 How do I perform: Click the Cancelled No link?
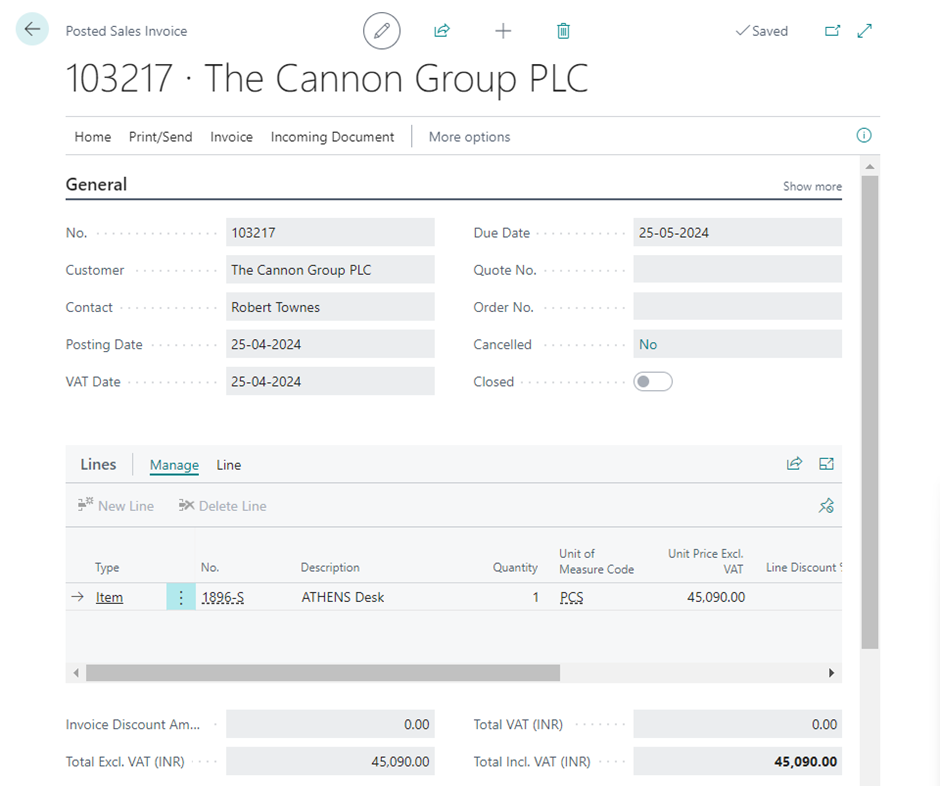coord(648,345)
